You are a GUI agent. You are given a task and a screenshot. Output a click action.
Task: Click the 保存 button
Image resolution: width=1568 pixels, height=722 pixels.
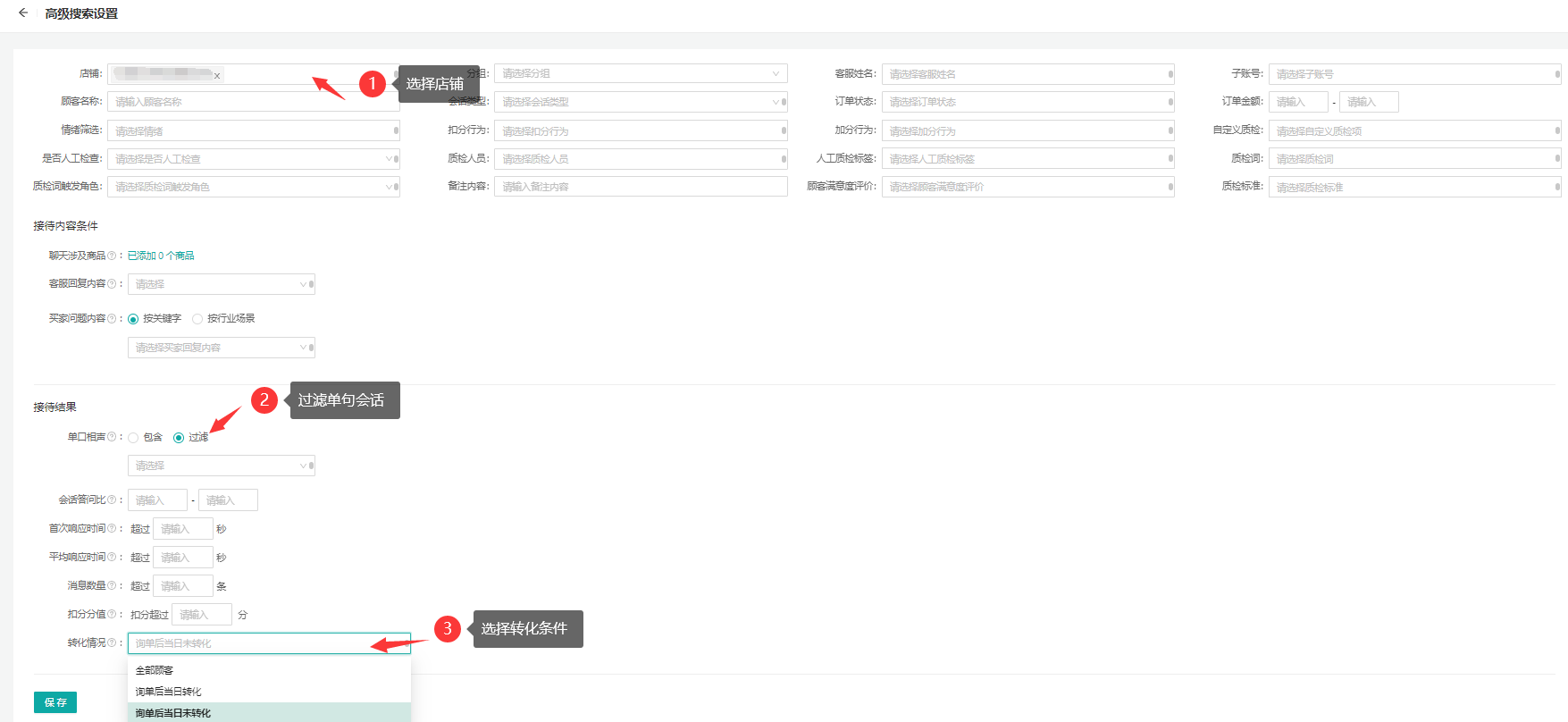55,702
